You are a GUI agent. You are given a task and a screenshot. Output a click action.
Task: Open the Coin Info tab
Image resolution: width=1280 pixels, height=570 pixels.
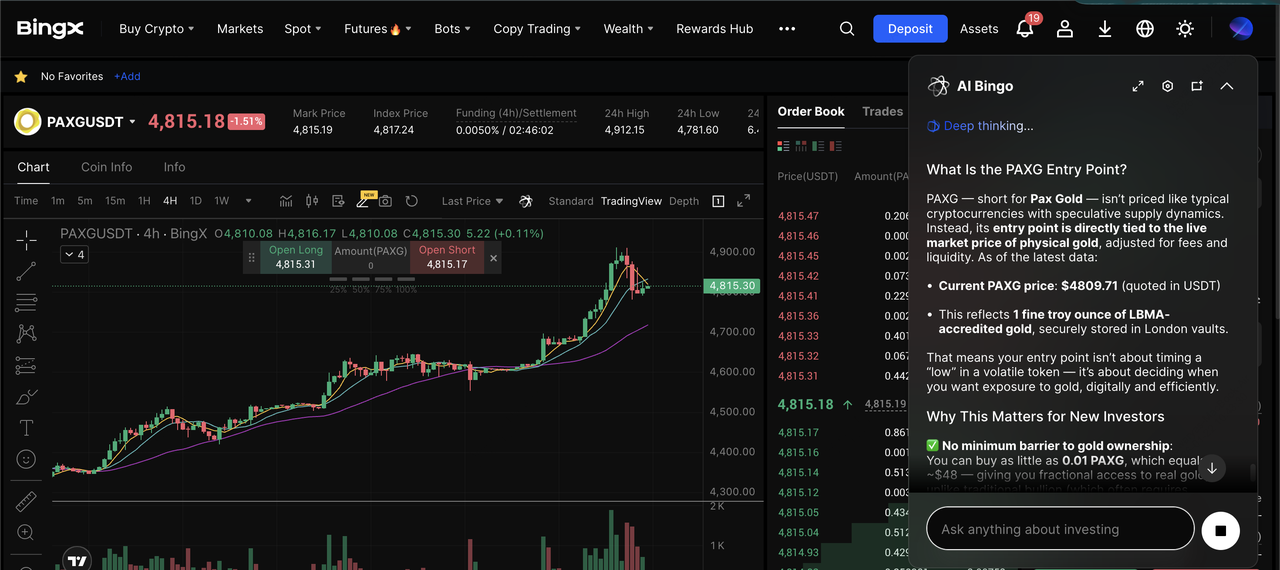pos(106,167)
